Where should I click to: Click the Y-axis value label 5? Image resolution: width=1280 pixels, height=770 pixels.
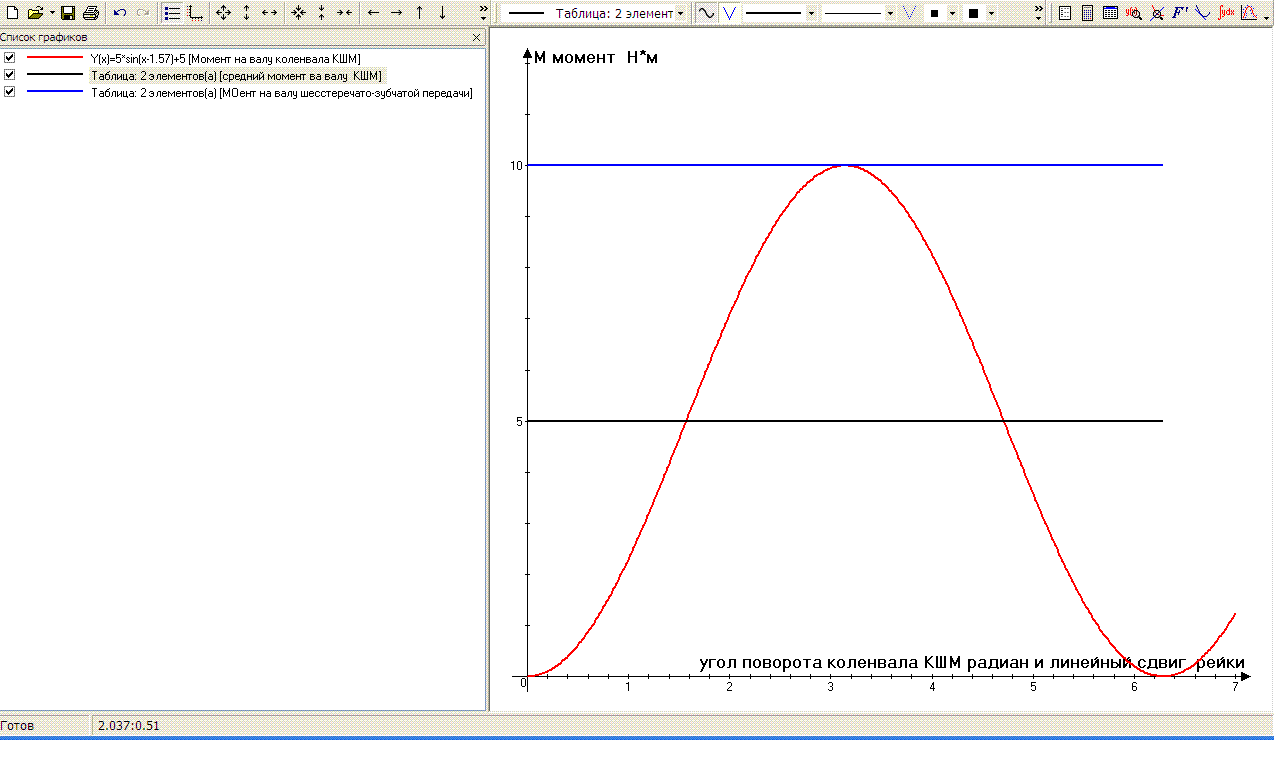click(x=519, y=421)
